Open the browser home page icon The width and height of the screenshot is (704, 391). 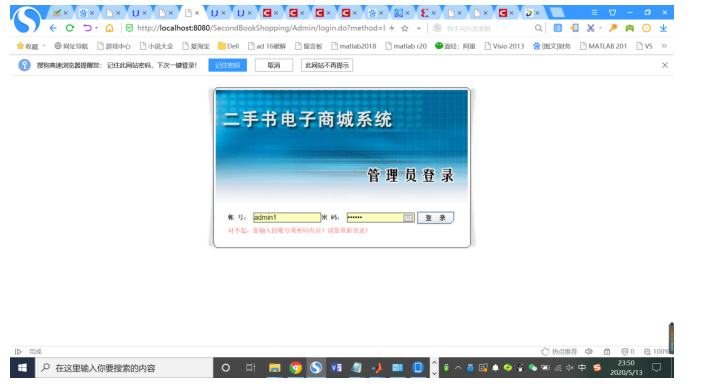click(110, 28)
